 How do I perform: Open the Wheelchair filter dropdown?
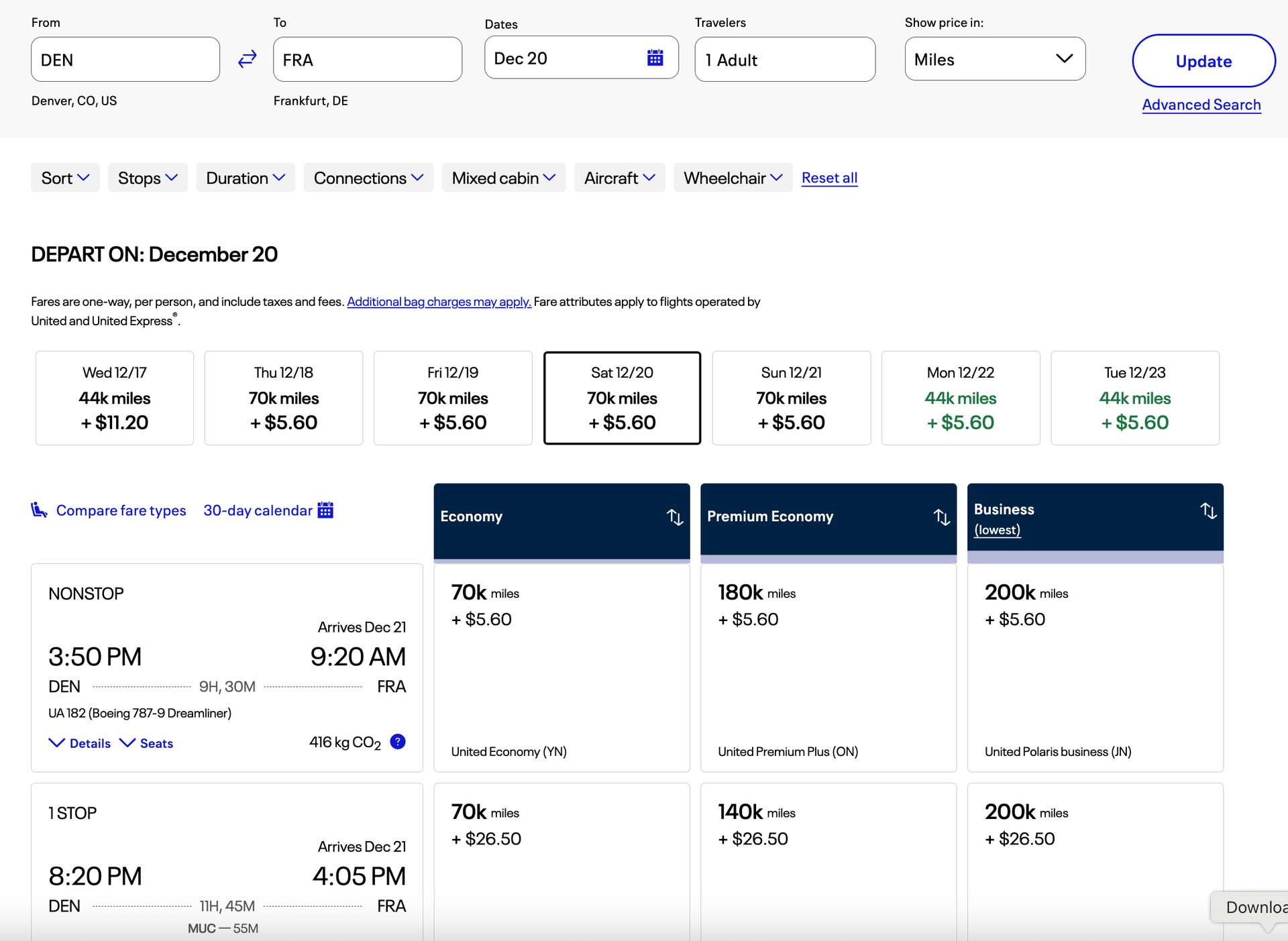pyautogui.click(x=732, y=177)
